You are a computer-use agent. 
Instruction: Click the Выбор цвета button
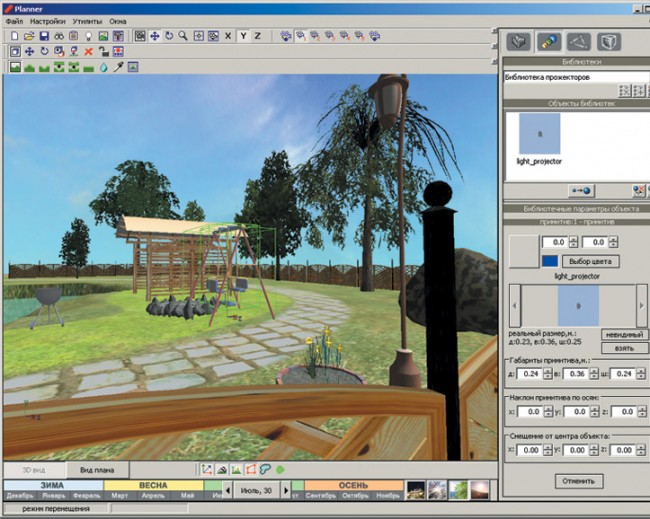(590, 262)
